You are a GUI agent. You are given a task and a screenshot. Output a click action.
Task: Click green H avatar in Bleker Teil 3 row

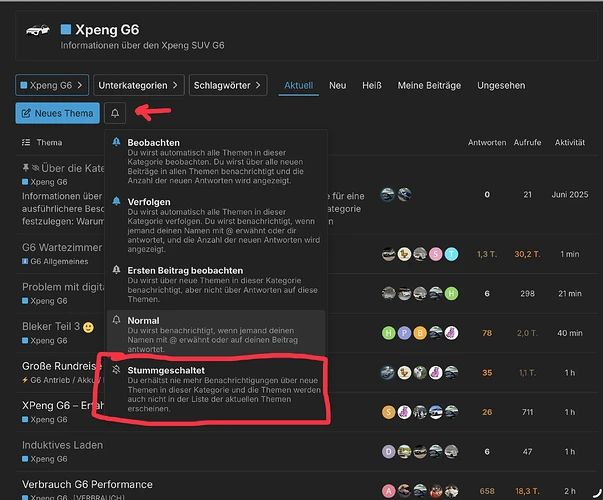pos(388,333)
